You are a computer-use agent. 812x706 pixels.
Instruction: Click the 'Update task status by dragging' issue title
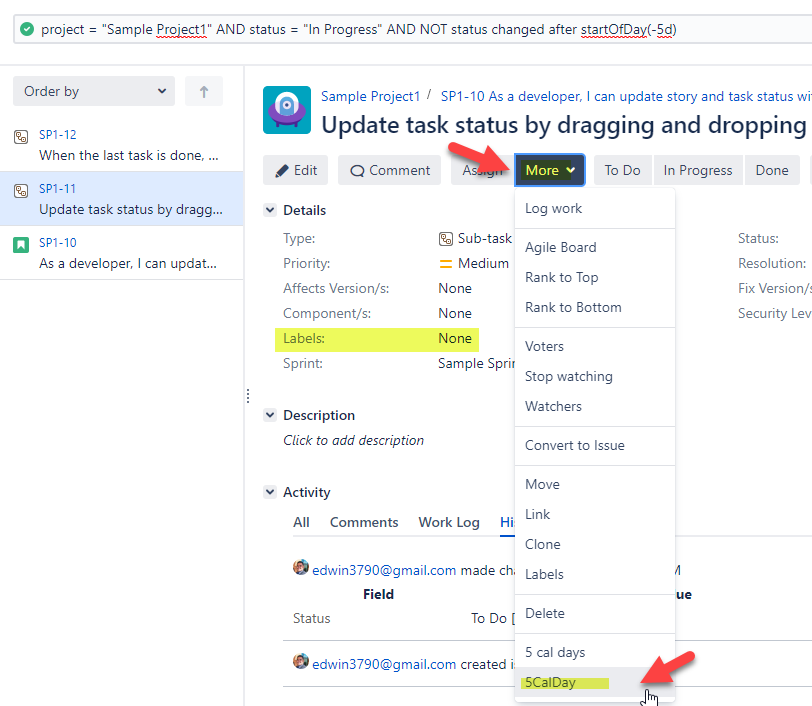(x=564, y=125)
